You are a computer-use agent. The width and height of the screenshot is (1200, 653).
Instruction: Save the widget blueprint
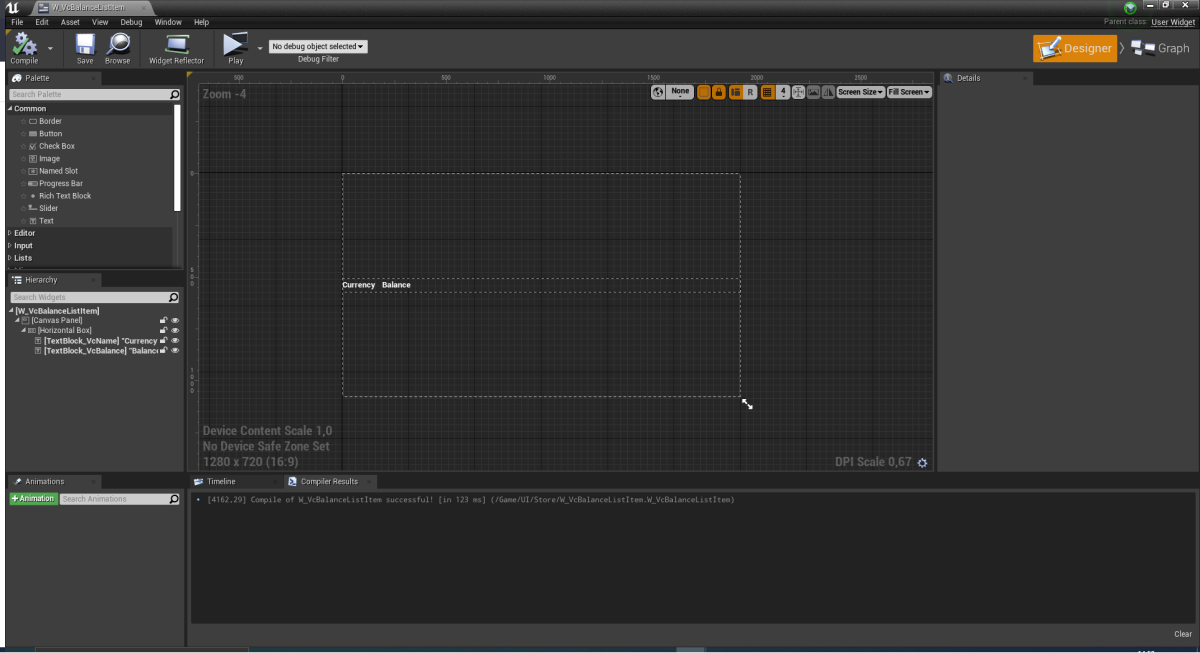(85, 46)
